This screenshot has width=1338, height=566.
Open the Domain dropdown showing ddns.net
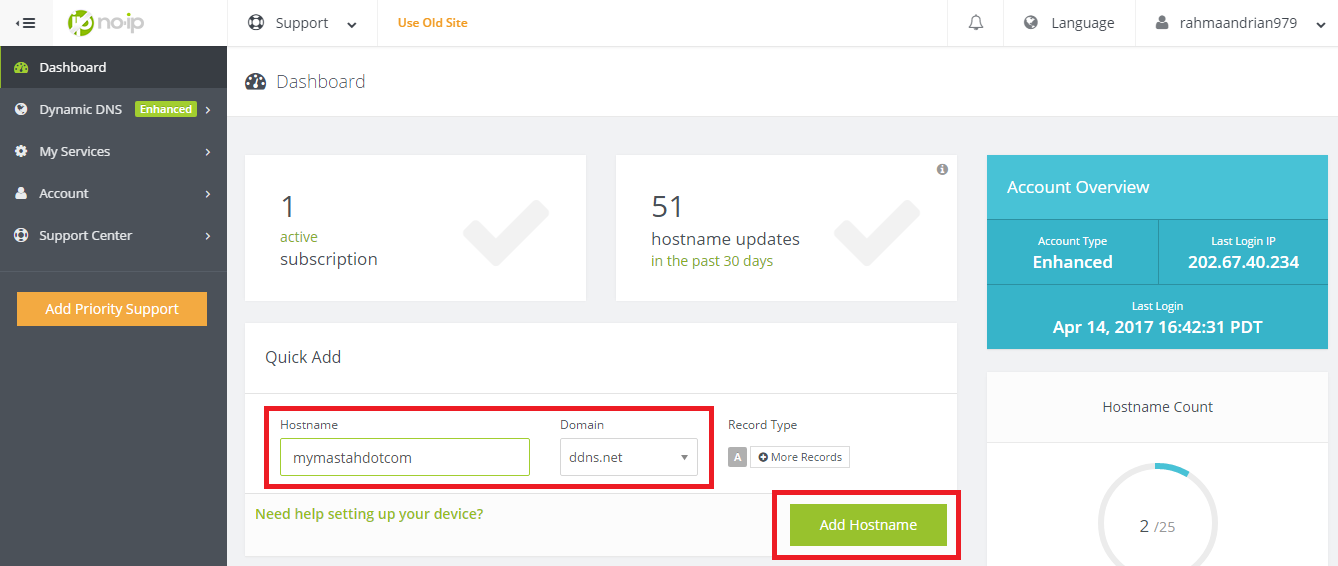629,457
